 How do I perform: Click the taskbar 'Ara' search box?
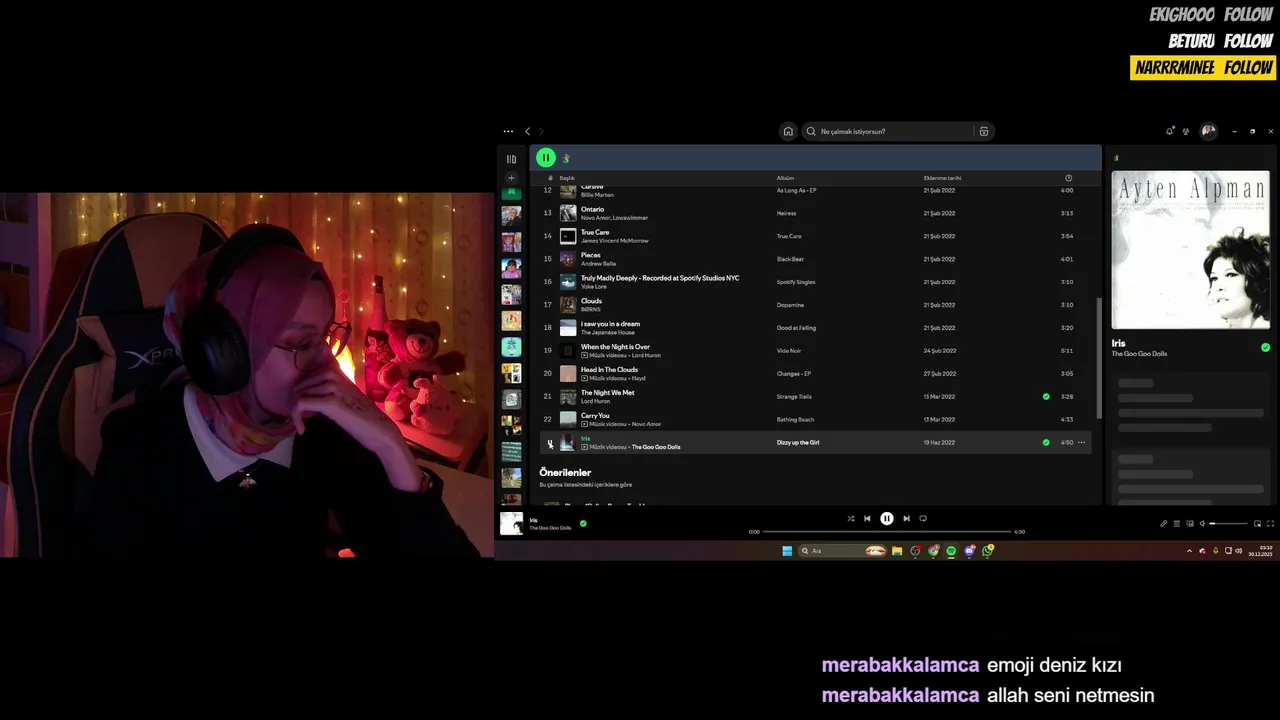pyautogui.click(x=842, y=550)
